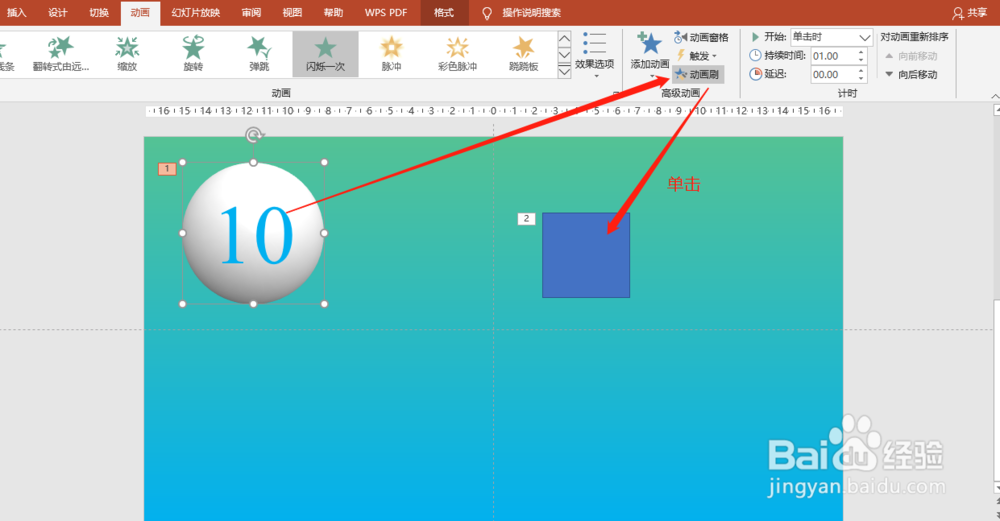Open the 设计 ribbon tab

coord(57,13)
